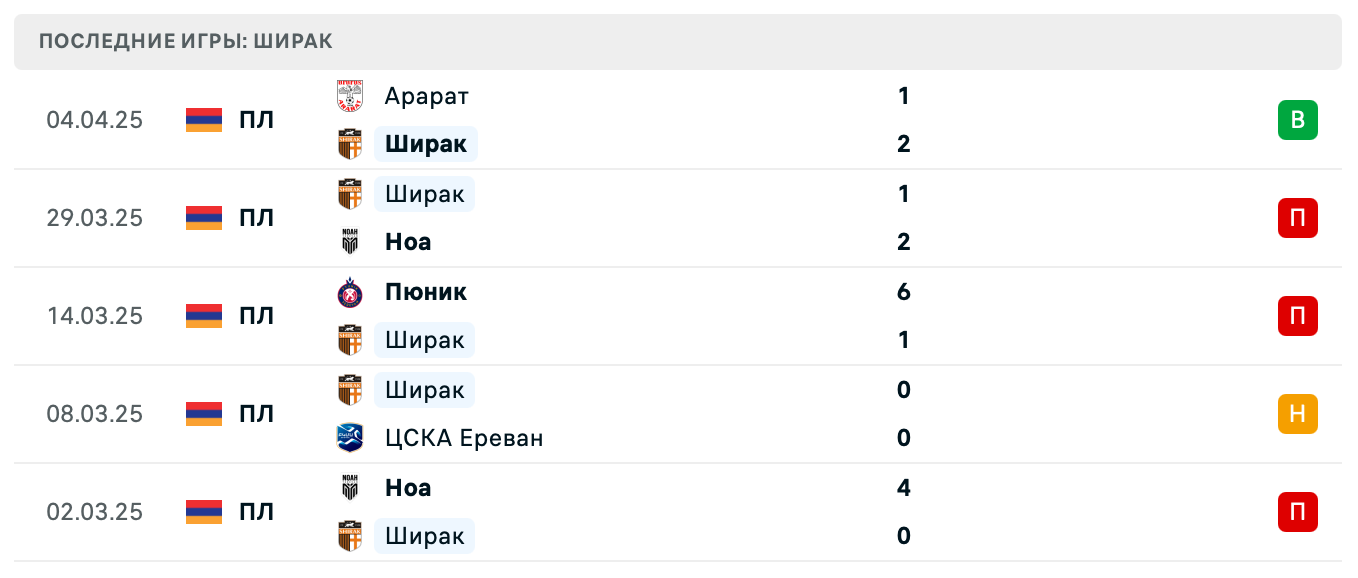Click the Арарат club crest icon
Screen dimensions: 1358x578
click(349, 96)
